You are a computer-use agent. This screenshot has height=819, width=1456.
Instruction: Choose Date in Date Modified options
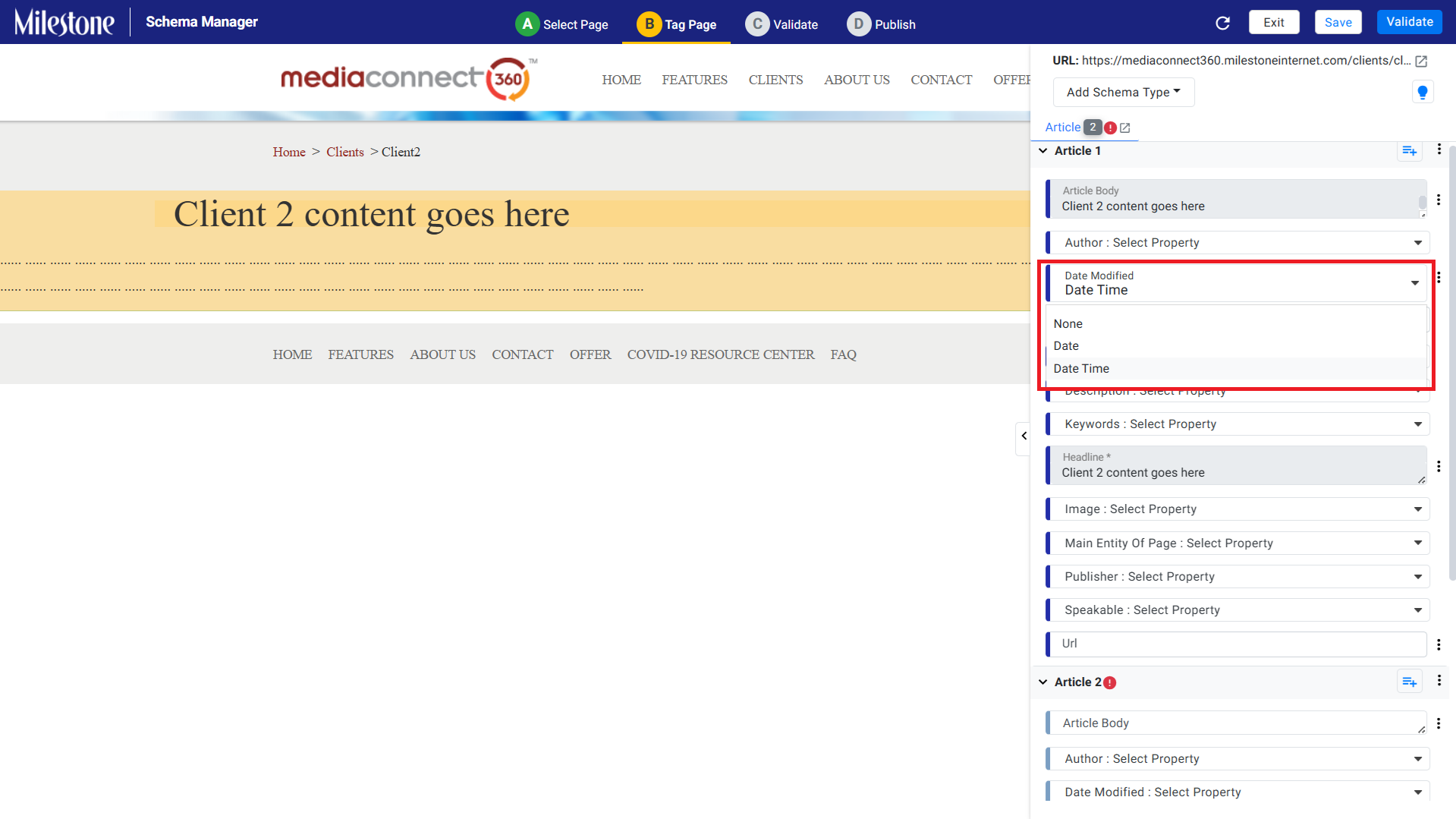tap(1236, 346)
